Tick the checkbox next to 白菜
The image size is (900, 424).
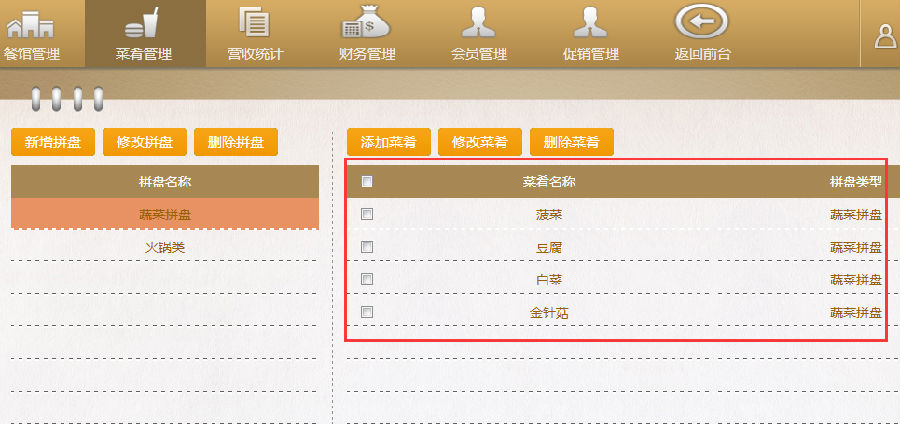coord(367,279)
